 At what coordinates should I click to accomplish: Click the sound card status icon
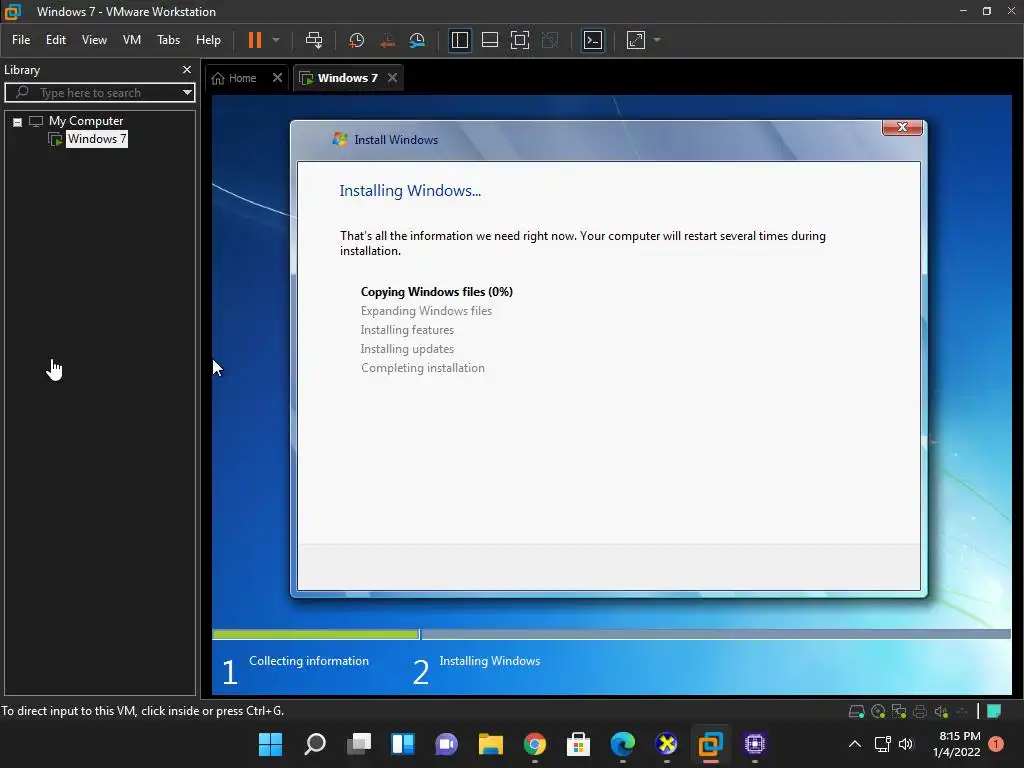[x=941, y=711]
